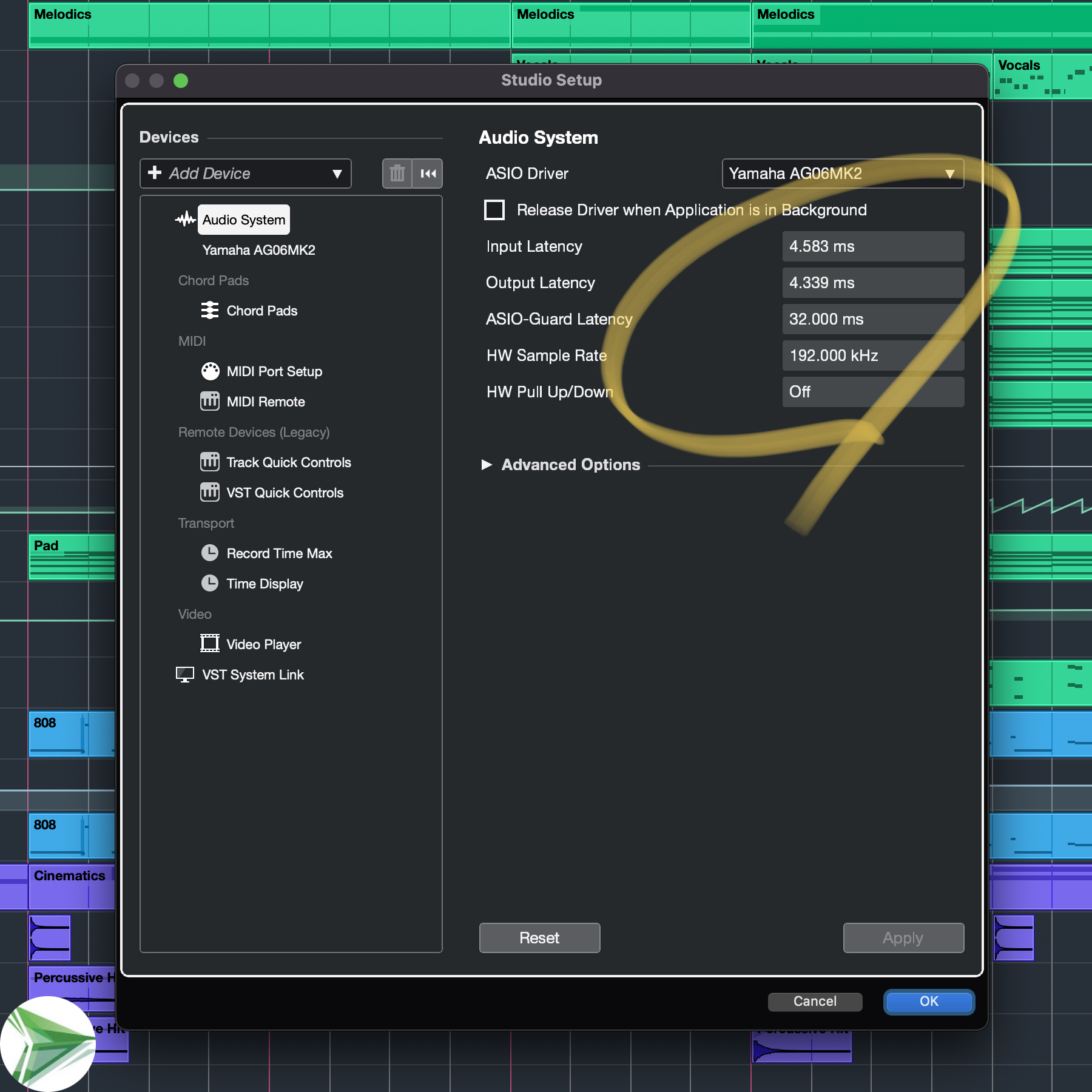Open the Add Device dropdown

(x=246, y=174)
